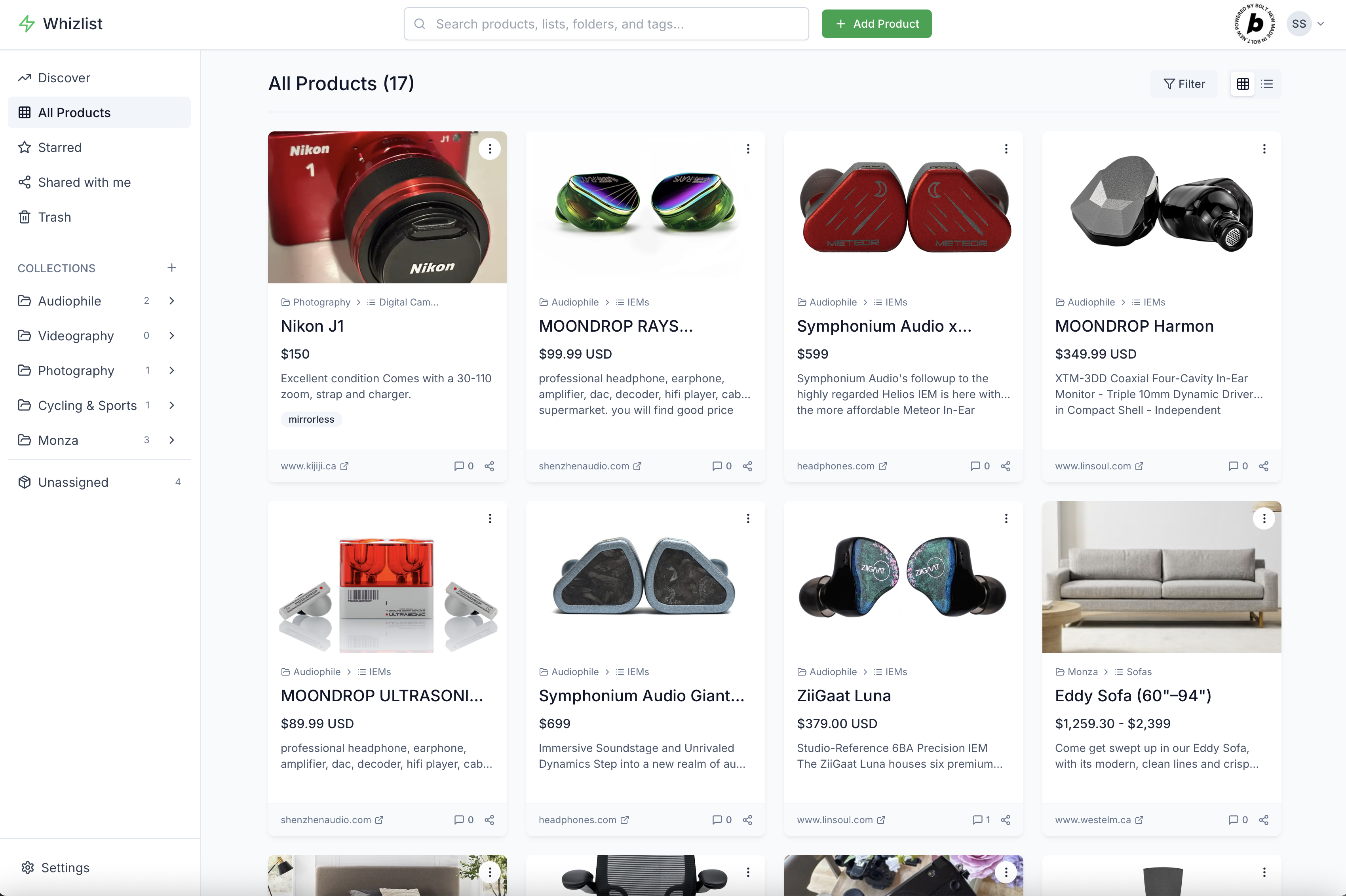Expand the Audiophile collection chevron

171,301
